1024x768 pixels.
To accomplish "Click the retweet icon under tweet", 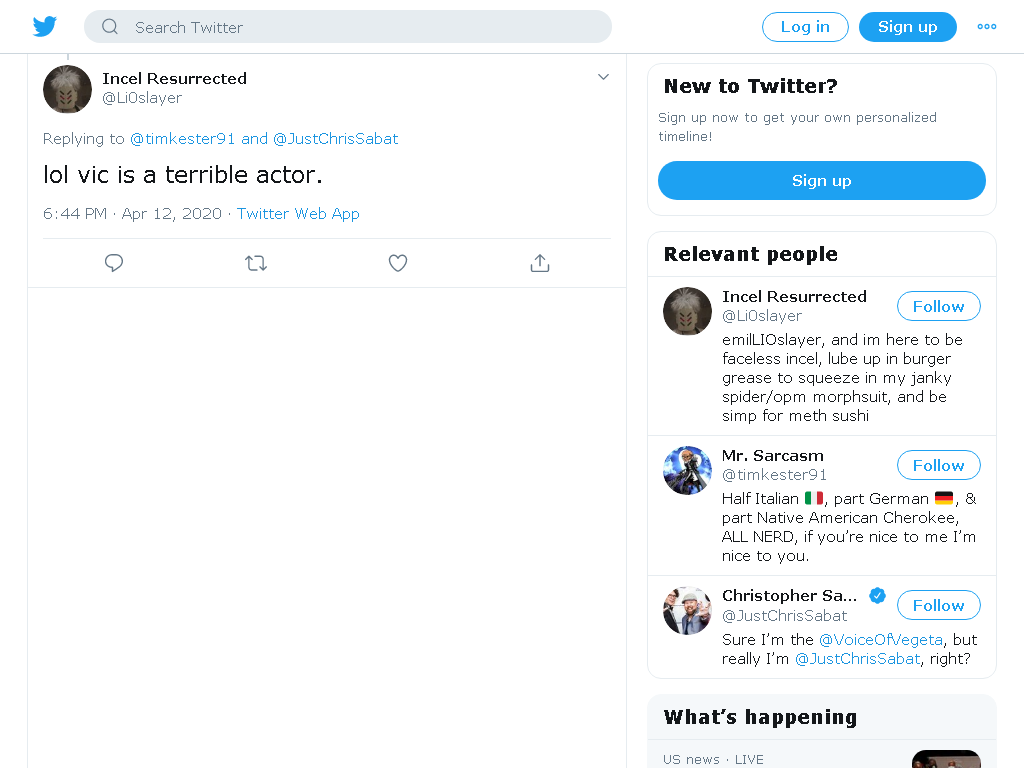I will pyautogui.click(x=256, y=263).
